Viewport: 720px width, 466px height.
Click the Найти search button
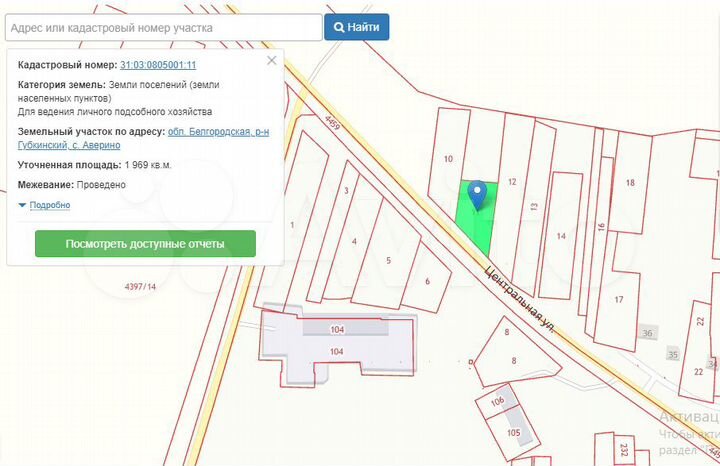tap(357, 27)
